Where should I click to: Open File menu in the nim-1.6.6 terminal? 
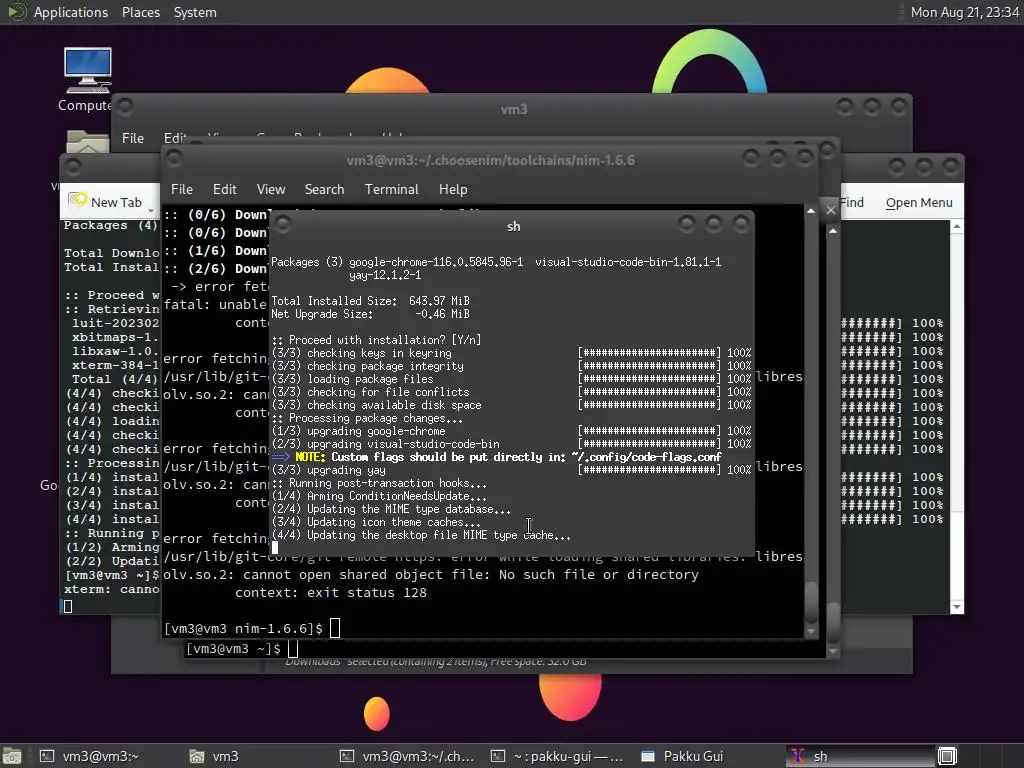(x=182, y=189)
